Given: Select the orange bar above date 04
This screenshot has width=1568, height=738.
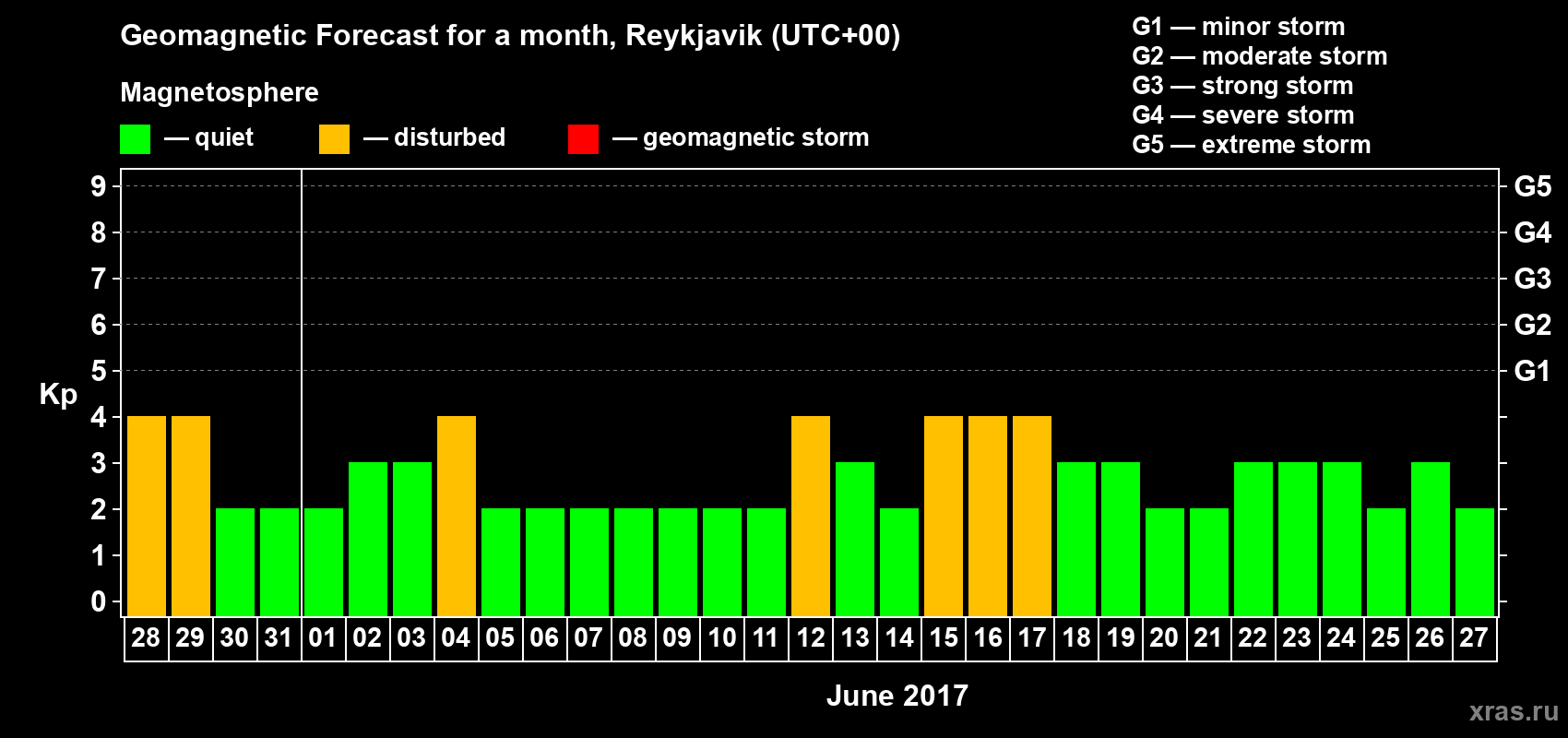Looking at the screenshot, I should pyautogui.click(x=457, y=516).
